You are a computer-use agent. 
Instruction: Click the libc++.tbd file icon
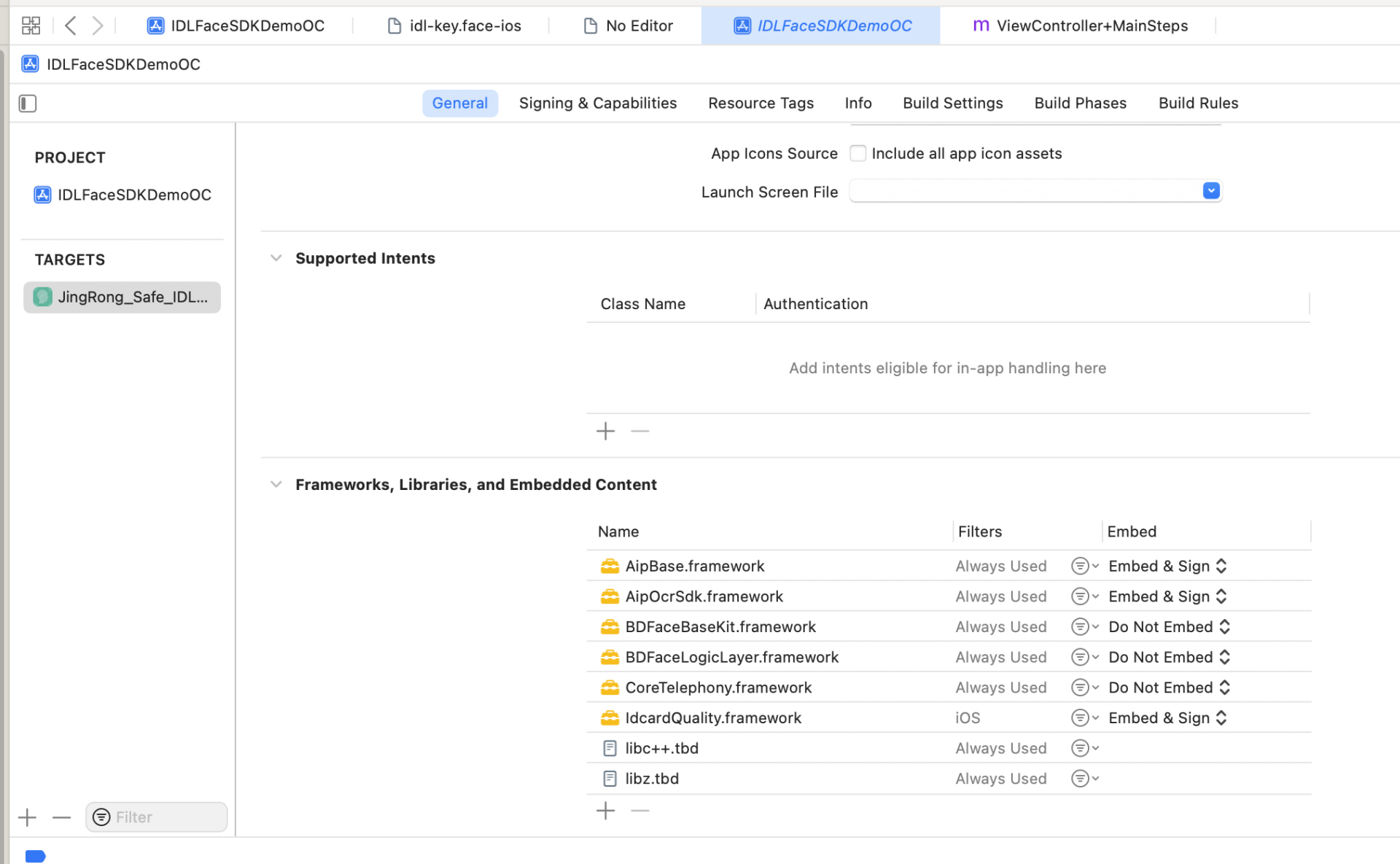pos(610,748)
